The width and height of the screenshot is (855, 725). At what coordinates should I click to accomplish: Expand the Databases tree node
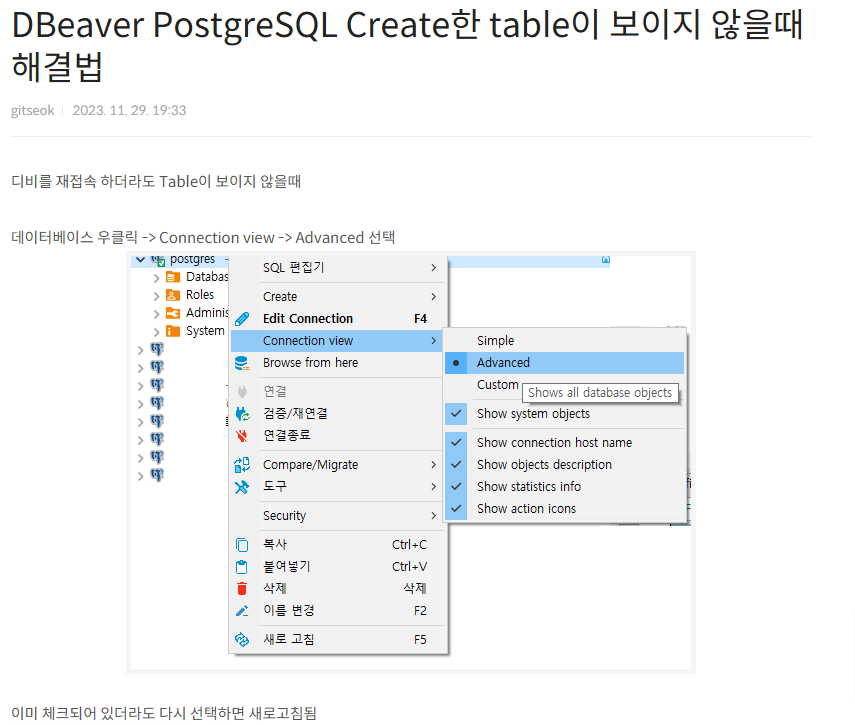pyautogui.click(x=156, y=278)
